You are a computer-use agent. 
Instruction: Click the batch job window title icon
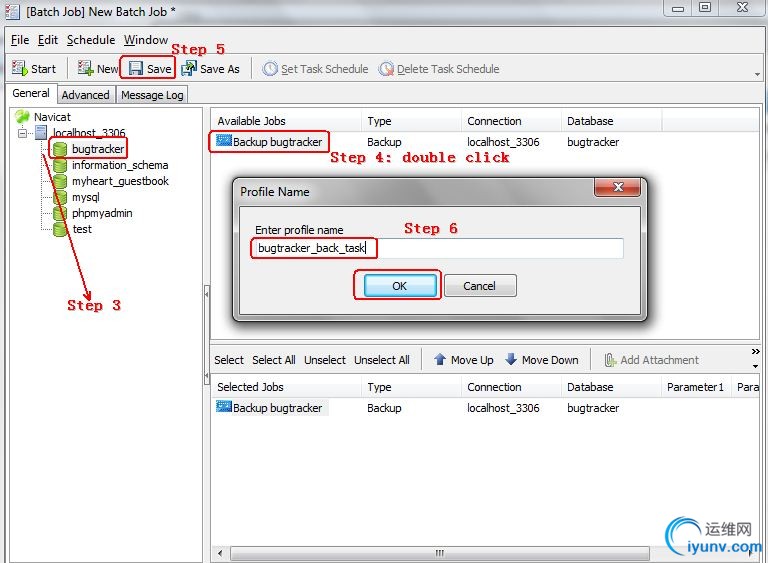click(x=12, y=12)
